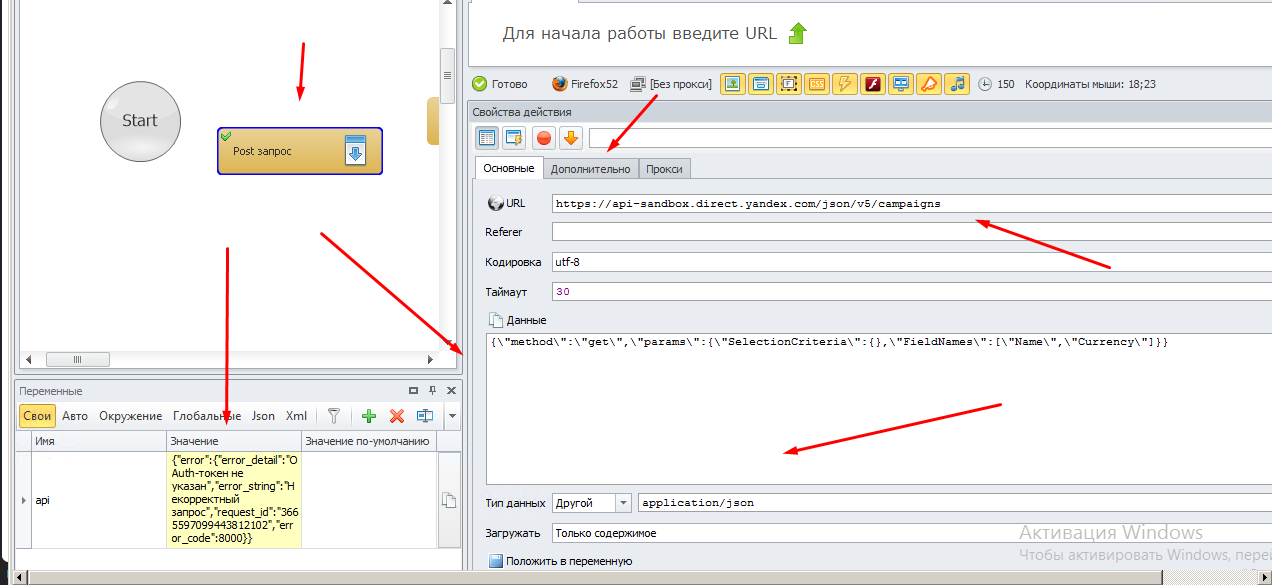The height and width of the screenshot is (585, 1272).
Task: Click copy icon beside api variable row
Action: coord(449,499)
